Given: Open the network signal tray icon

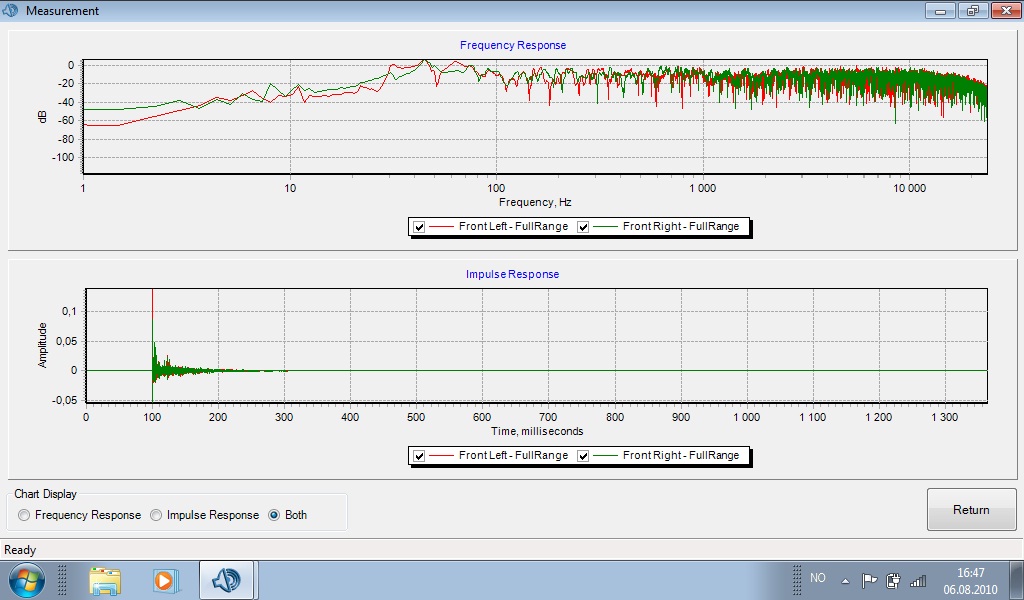Looking at the screenshot, I should 917,579.
